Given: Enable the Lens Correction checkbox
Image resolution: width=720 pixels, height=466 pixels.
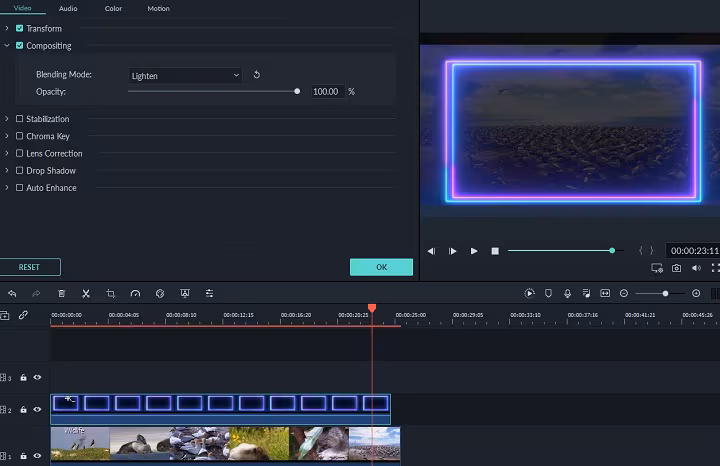Looking at the screenshot, I should coord(19,153).
